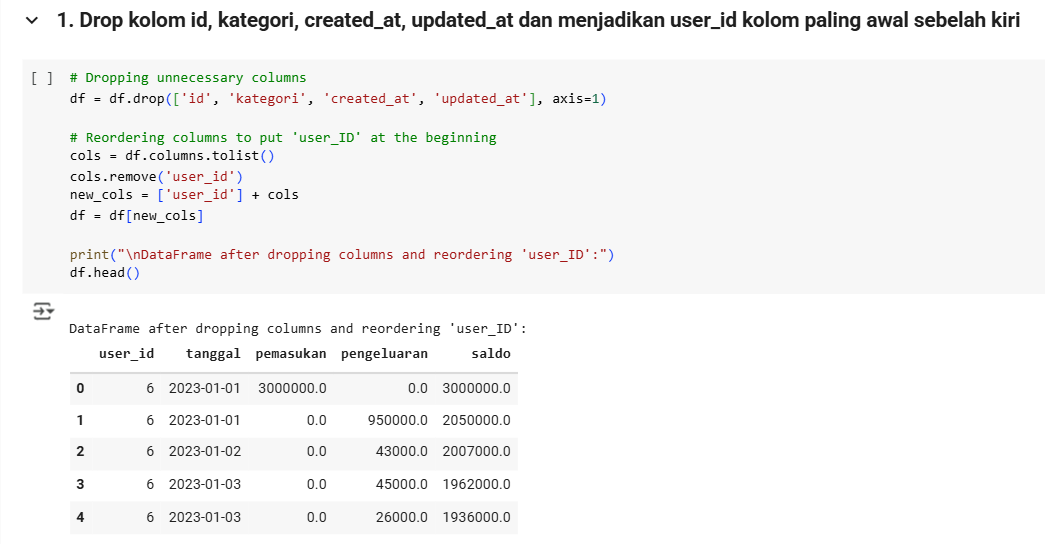Click the print statement line in the code
This screenshot has width=1045, height=544.
[x=341, y=254]
